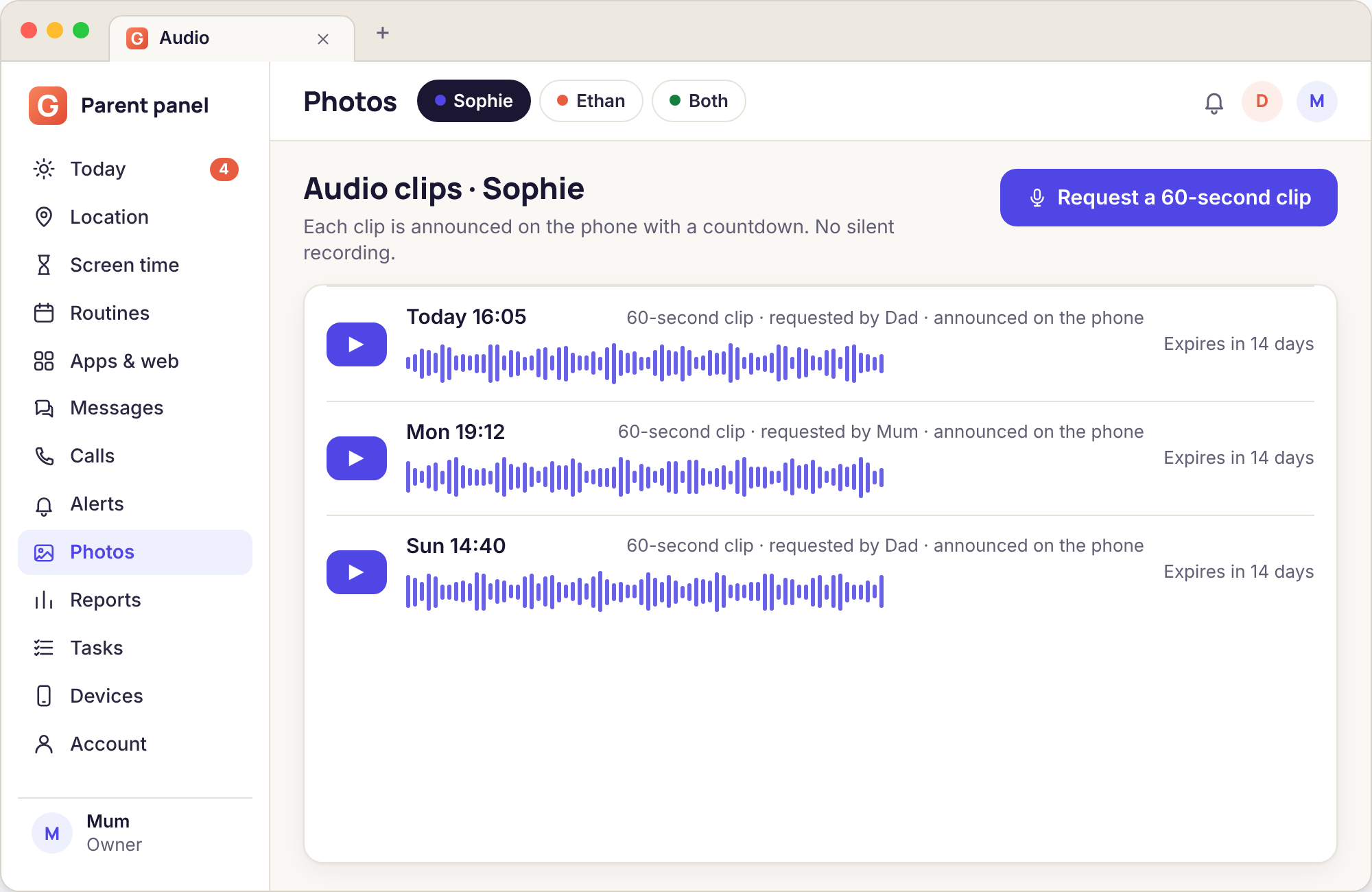Go to Routines in the sidebar

click(135, 313)
